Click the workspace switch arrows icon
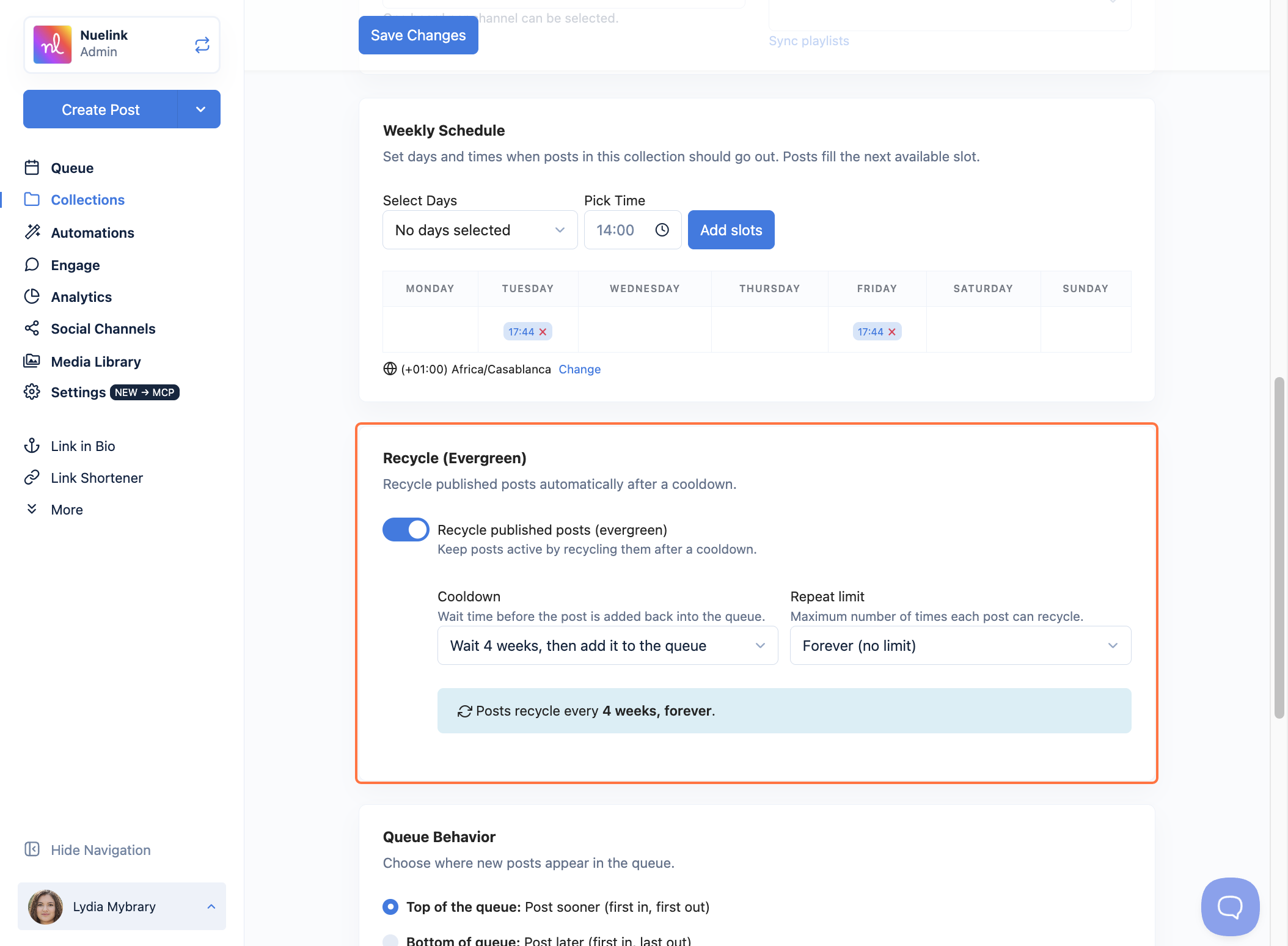 coord(202,45)
